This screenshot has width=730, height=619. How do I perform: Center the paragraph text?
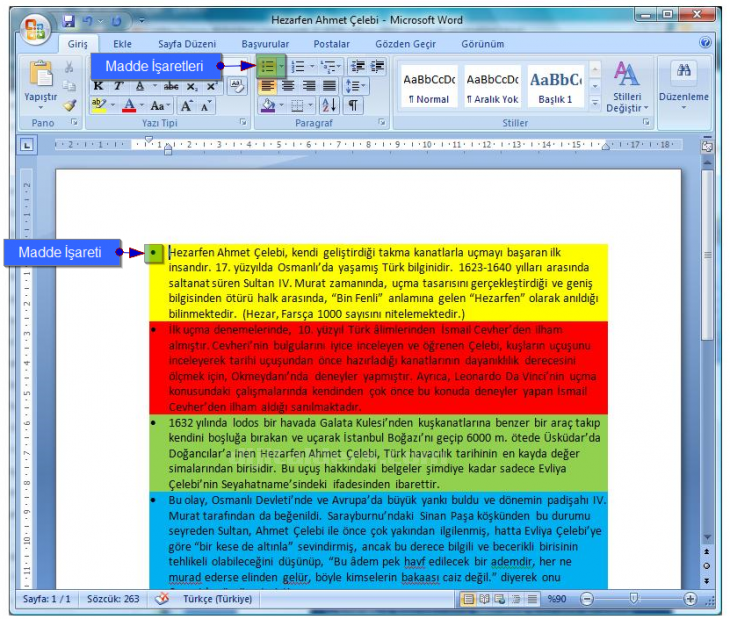point(288,86)
